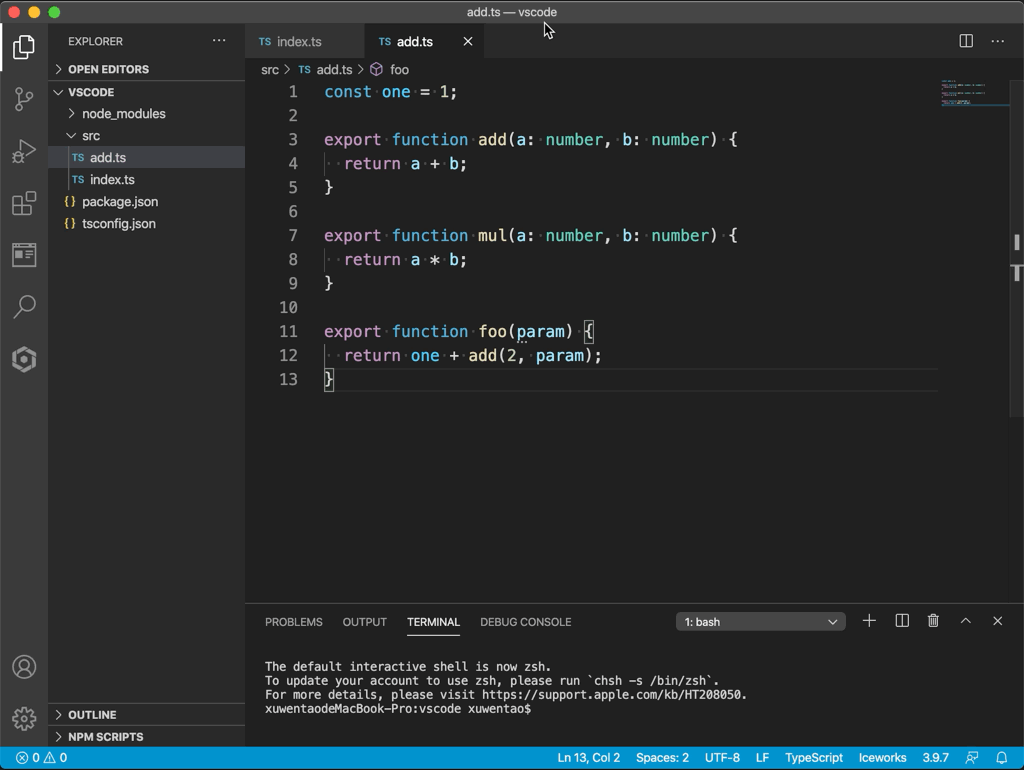1024x770 pixels.
Task: Maximize the panel size with chevron
Action: point(966,621)
